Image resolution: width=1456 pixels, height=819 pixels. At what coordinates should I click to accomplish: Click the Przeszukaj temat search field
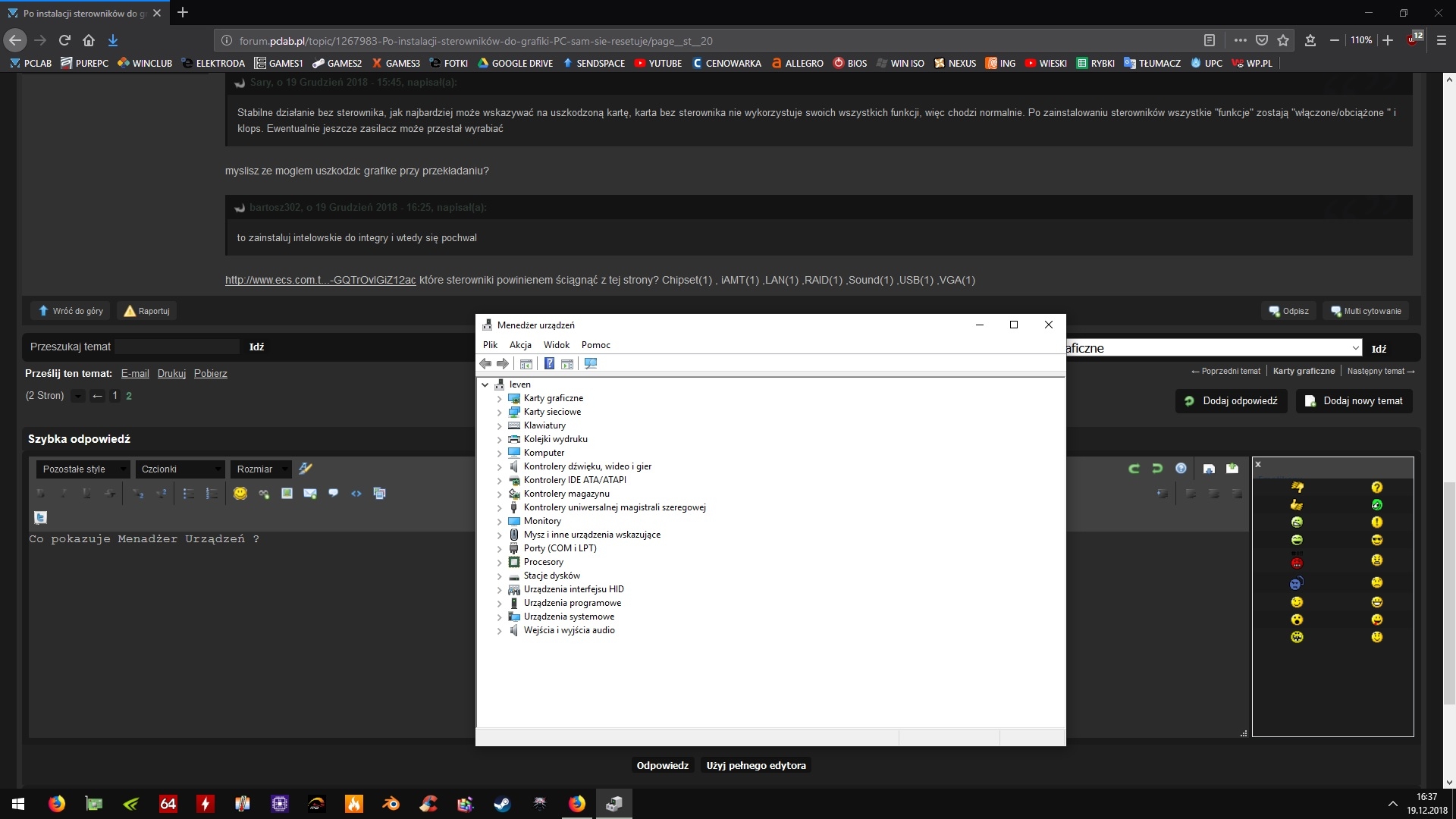click(x=177, y=347)
